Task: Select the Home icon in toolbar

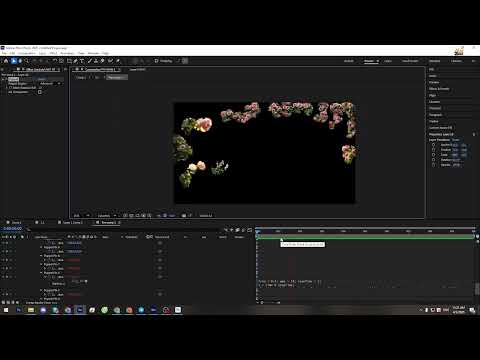Action: coord(6,61)
